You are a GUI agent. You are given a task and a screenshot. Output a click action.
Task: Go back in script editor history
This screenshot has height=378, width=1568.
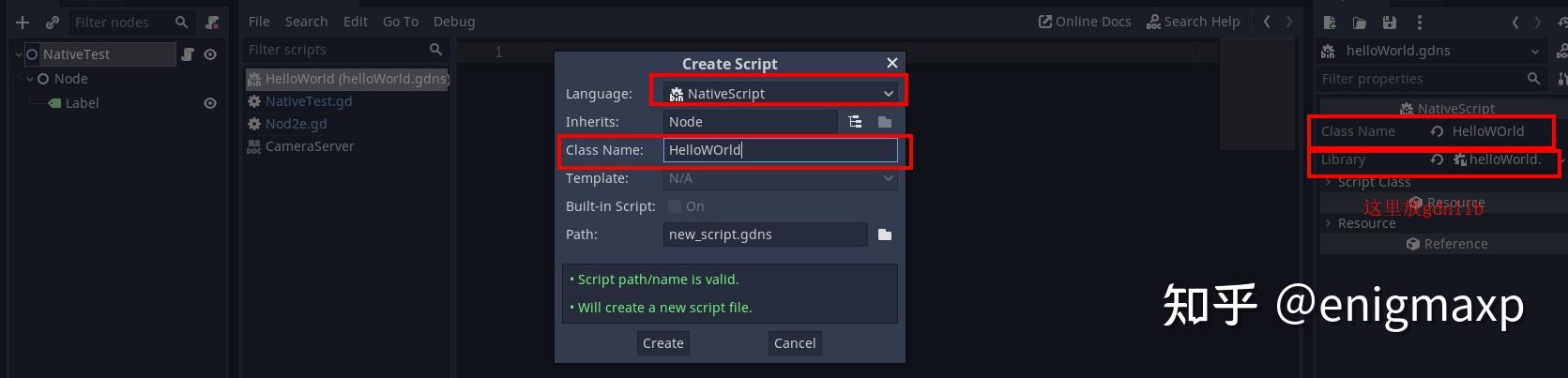point(1267,22)
